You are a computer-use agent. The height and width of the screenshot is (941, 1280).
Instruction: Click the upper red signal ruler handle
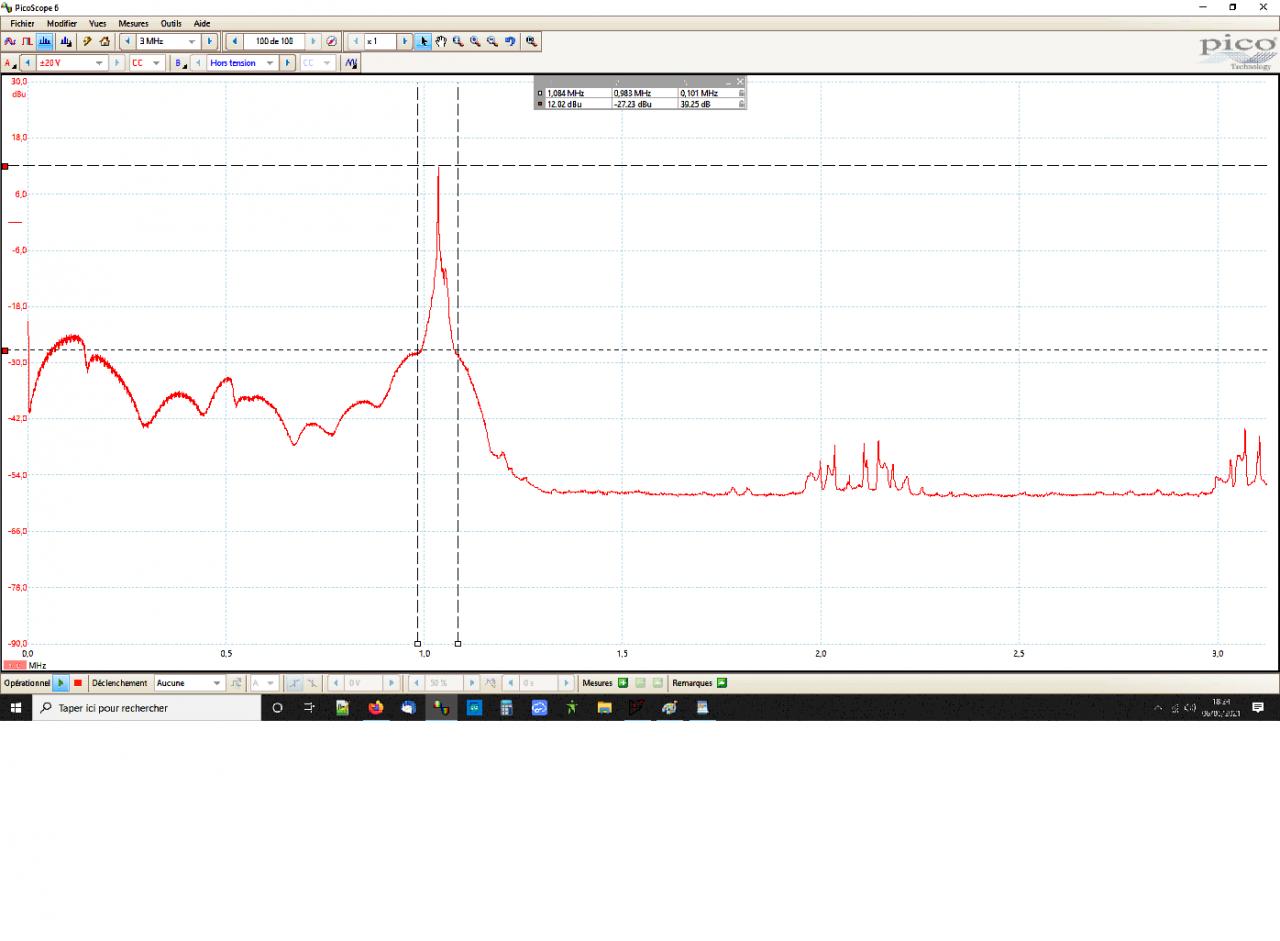(5, 166)
